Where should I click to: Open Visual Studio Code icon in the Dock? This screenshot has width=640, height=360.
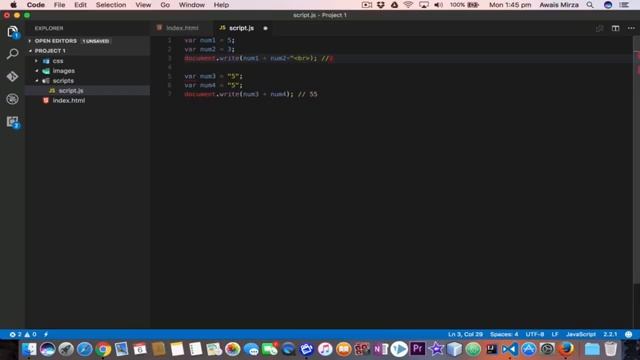click(x=509, y=349)
